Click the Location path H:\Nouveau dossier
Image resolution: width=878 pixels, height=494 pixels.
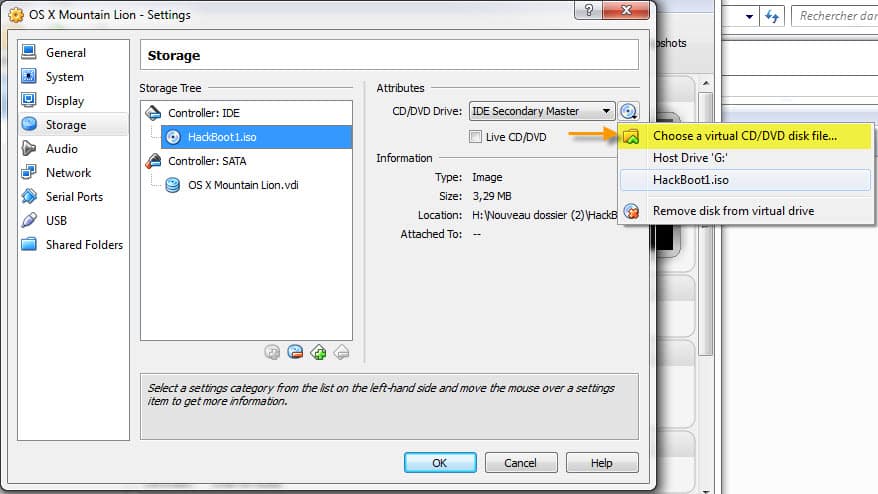pyautogui.click(x=544, y=215)
